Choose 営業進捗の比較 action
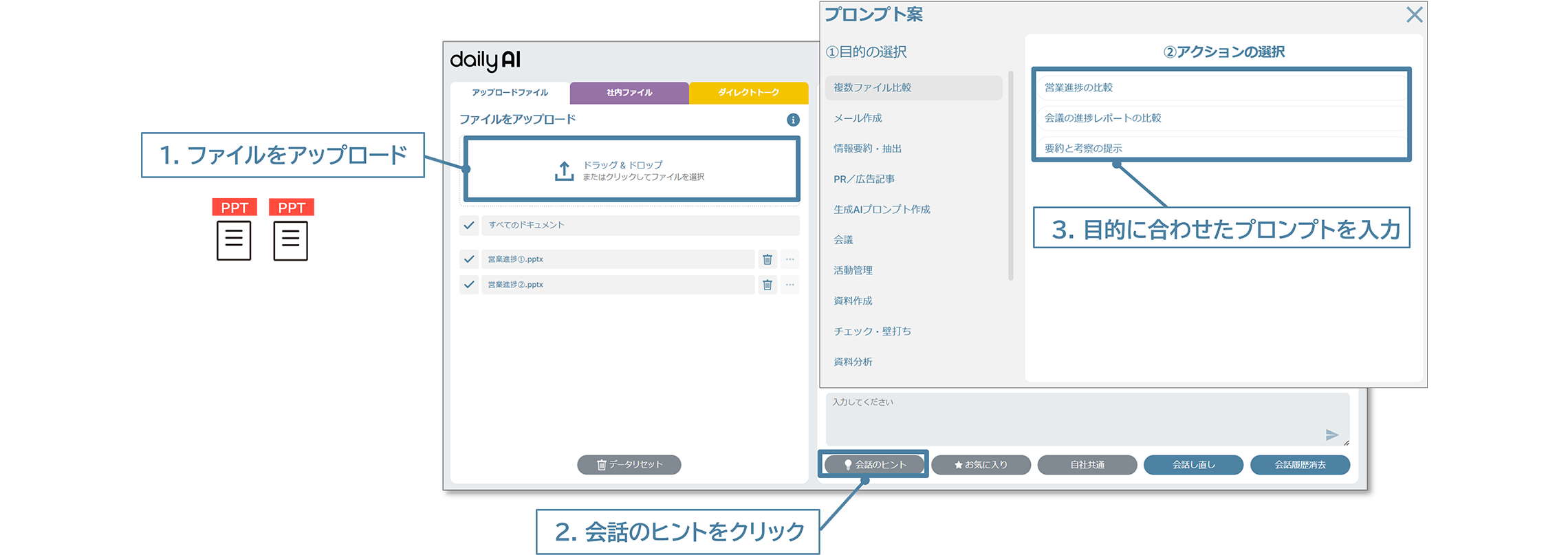Viewport: 1568px width, 555px height. 1221,87
